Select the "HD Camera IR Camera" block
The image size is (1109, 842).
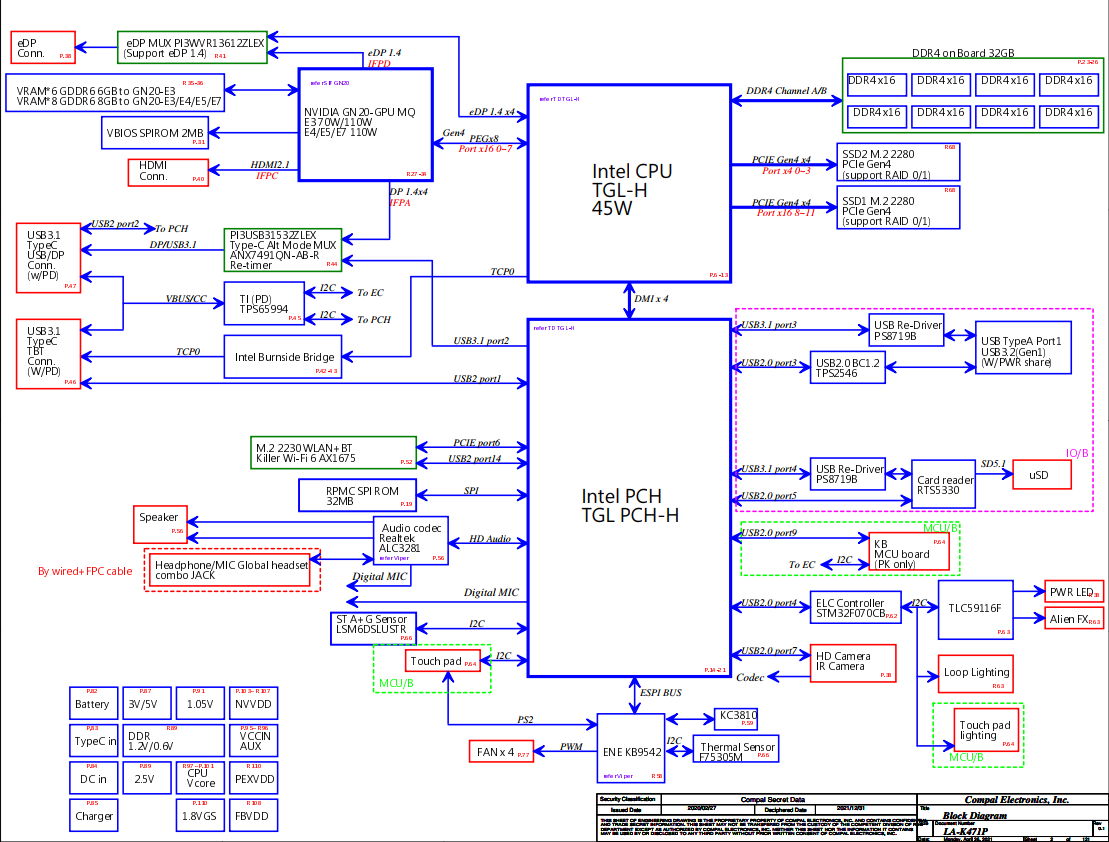tap(853, 663)
